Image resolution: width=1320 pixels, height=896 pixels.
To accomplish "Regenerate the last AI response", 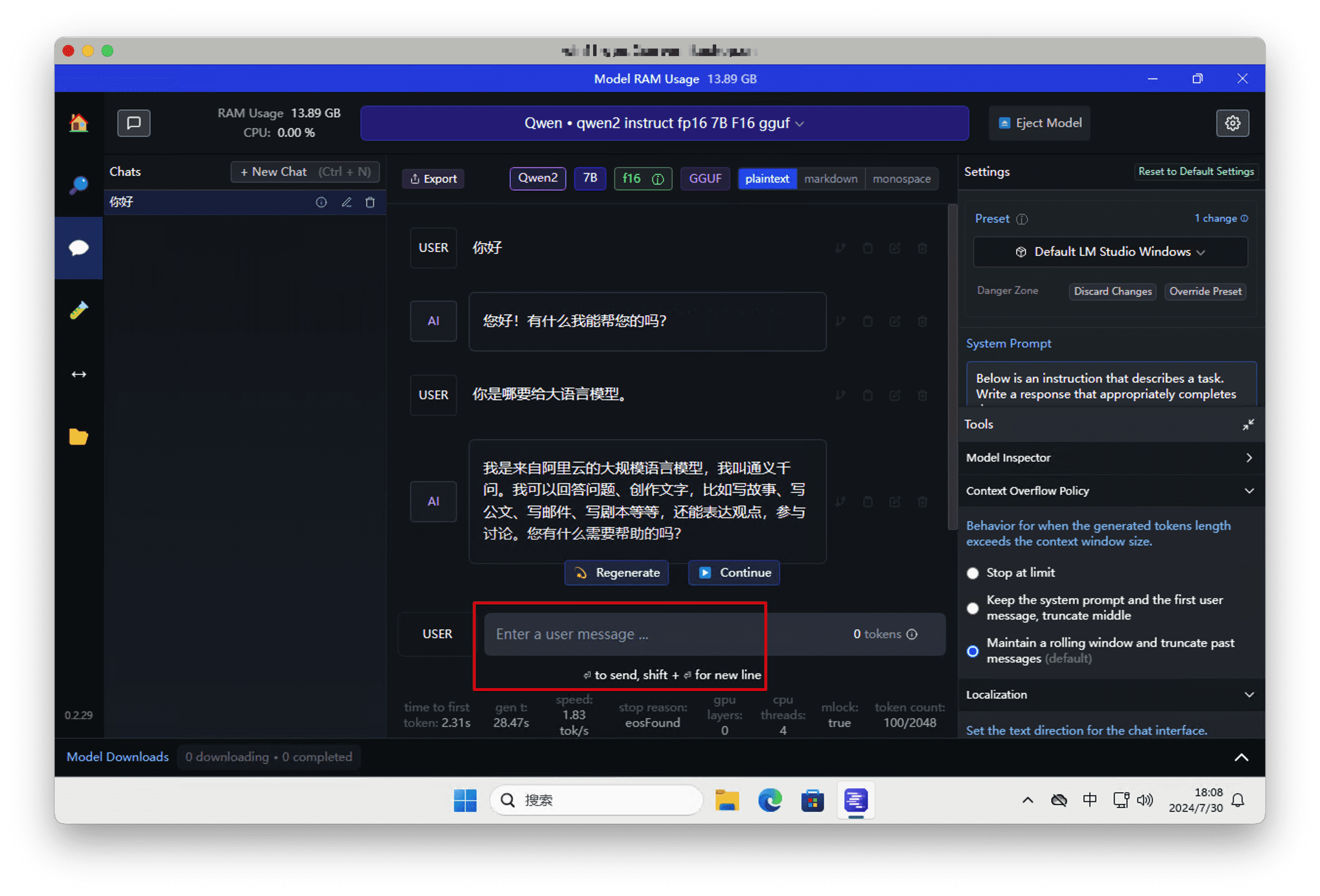I will 616,573.
